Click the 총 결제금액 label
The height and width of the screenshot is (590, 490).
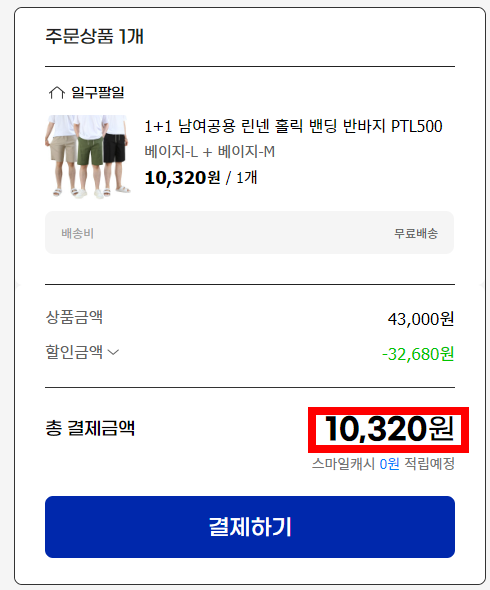click(x=90, y=428)
